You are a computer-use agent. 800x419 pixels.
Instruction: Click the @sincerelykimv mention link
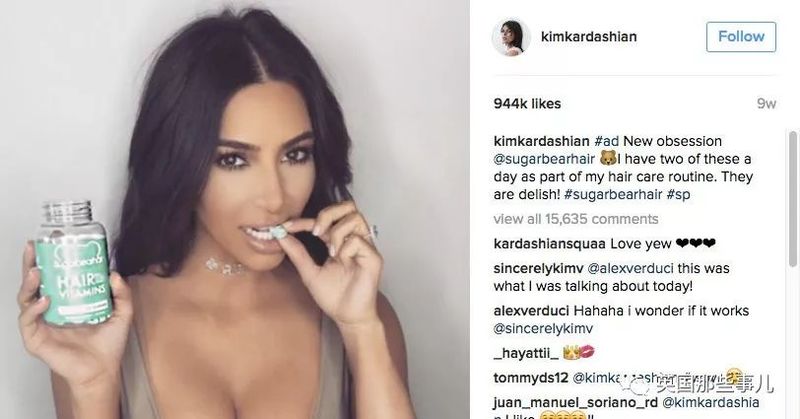click(x=543, y=329)
